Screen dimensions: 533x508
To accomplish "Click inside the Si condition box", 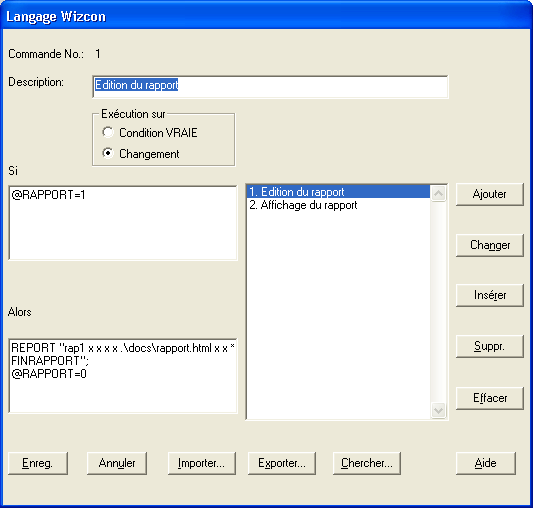I will 123,223.
